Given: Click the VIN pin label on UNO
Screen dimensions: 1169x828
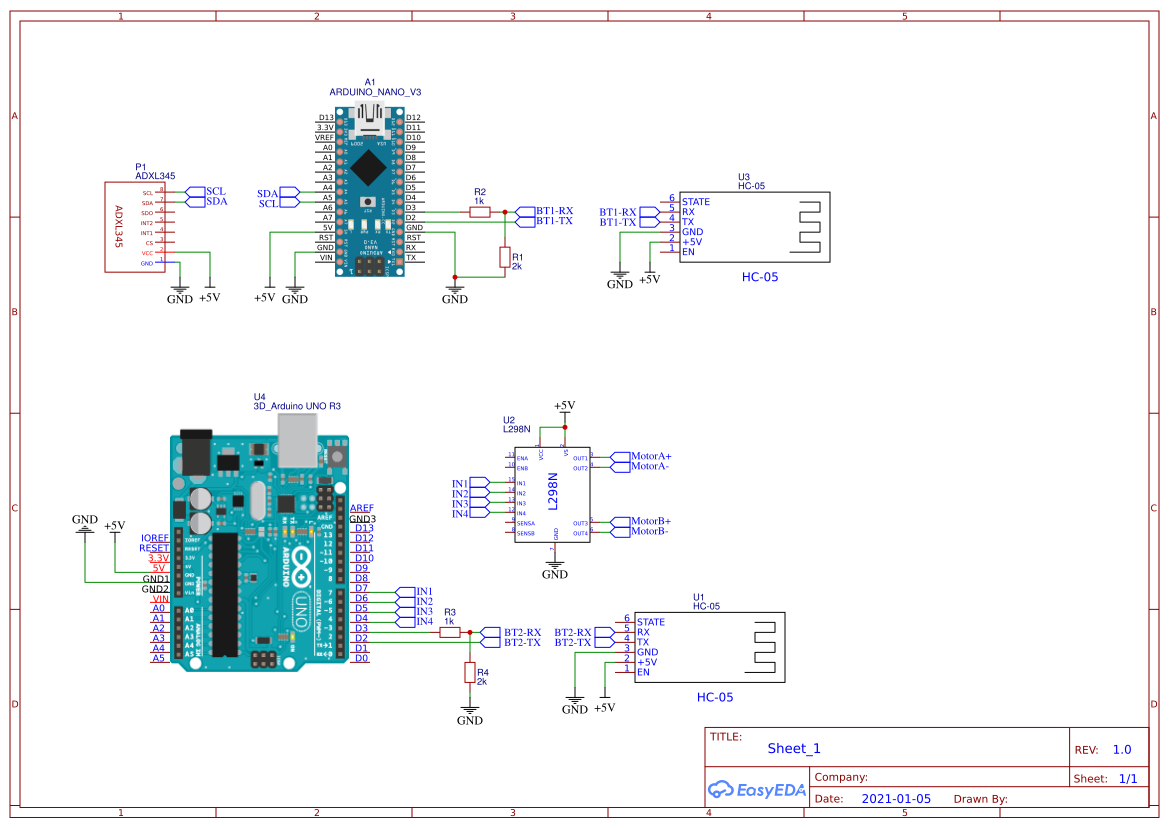Looking at the screenshot, I should 161,598.
